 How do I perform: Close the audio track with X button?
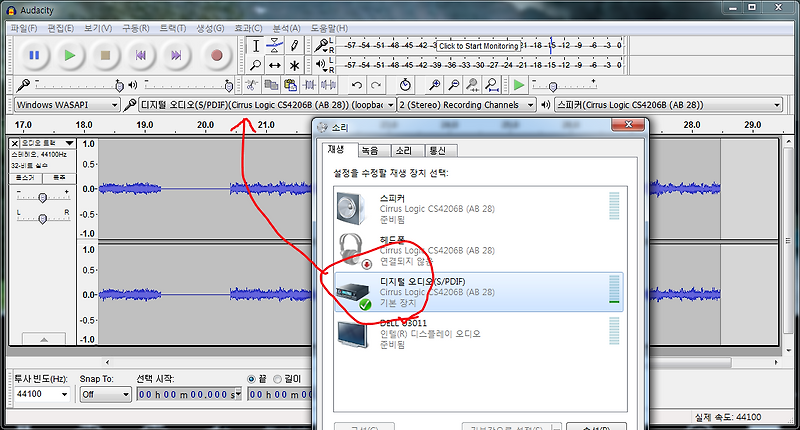(x=15, y=143)
